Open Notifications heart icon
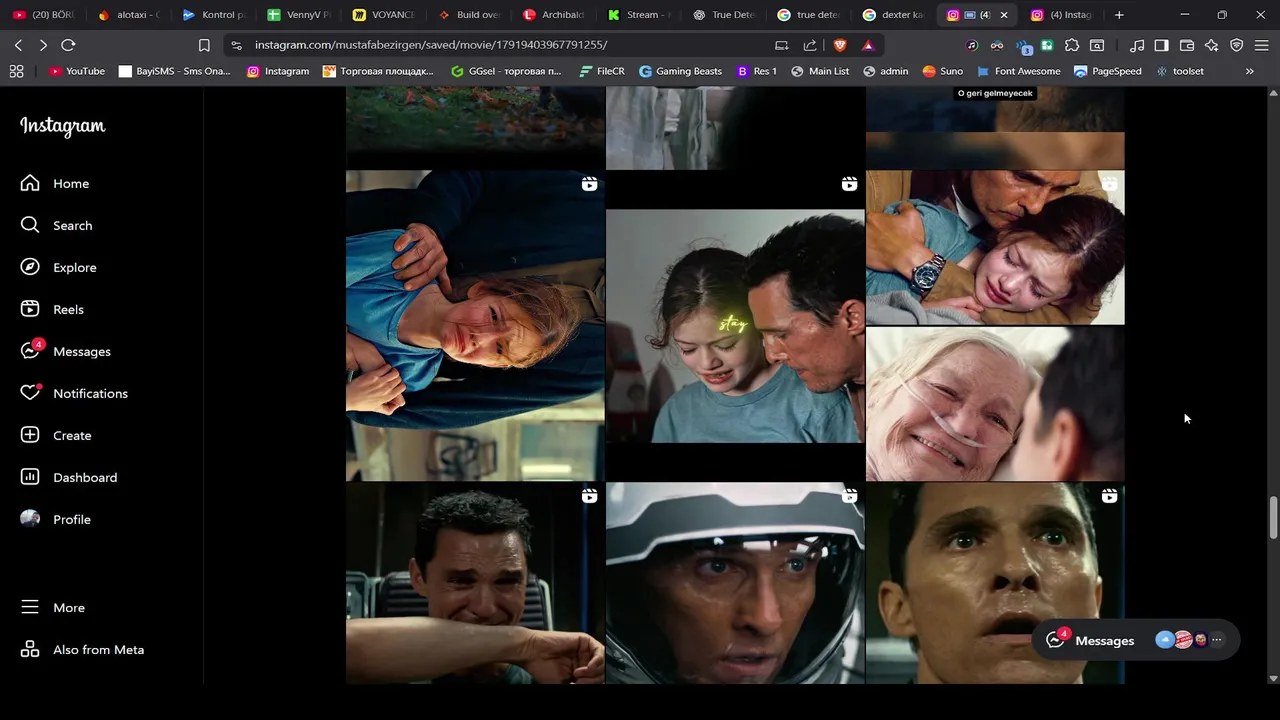This screenshot has height=720, width=1280. [31, 393]
